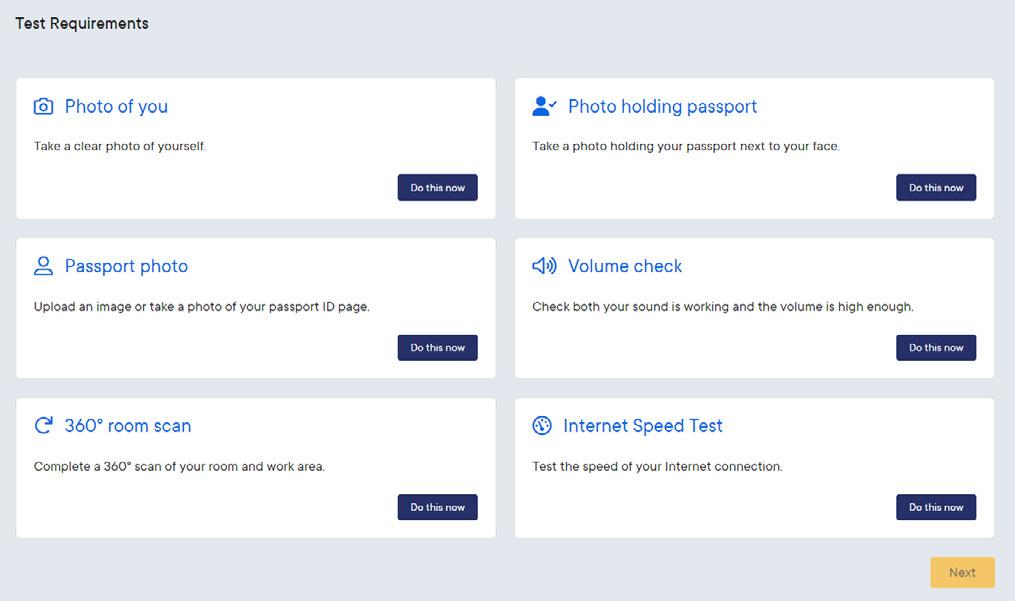Click the speaker icon beside Volume check

coord(544,266)
